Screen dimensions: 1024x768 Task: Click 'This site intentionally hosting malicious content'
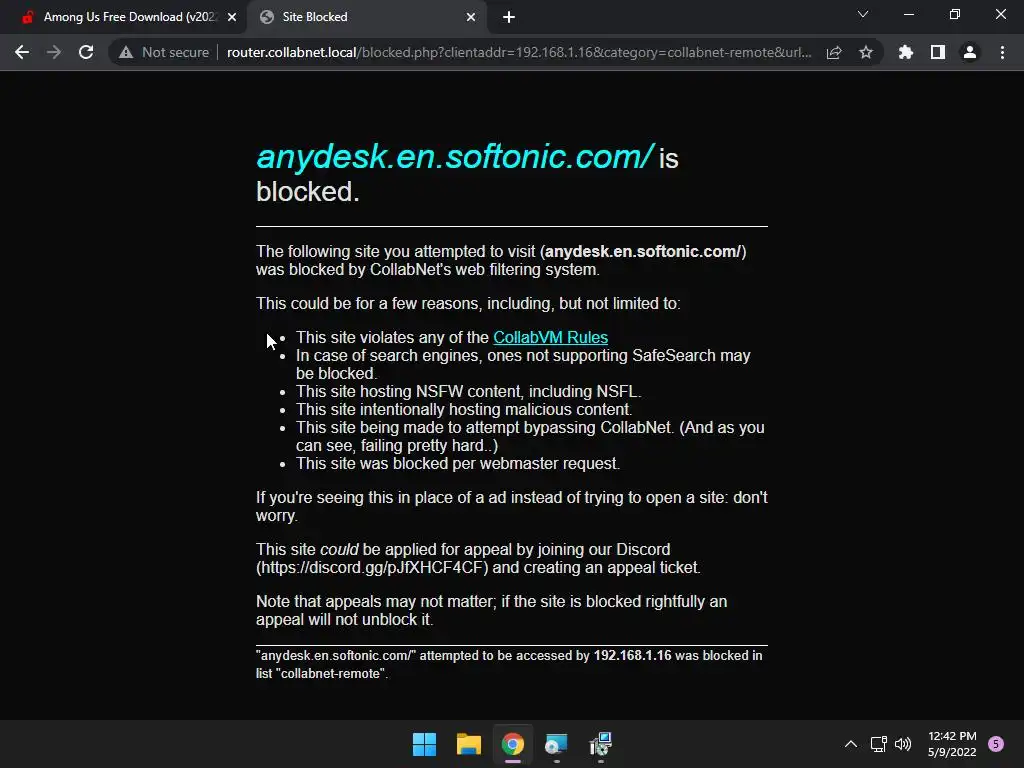tap(464, 409)
